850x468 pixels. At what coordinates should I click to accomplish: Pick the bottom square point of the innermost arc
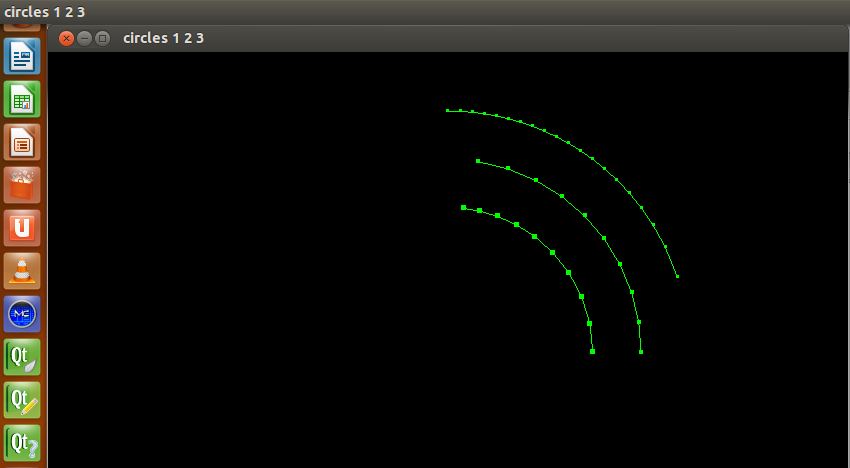(x=592, y=351)
